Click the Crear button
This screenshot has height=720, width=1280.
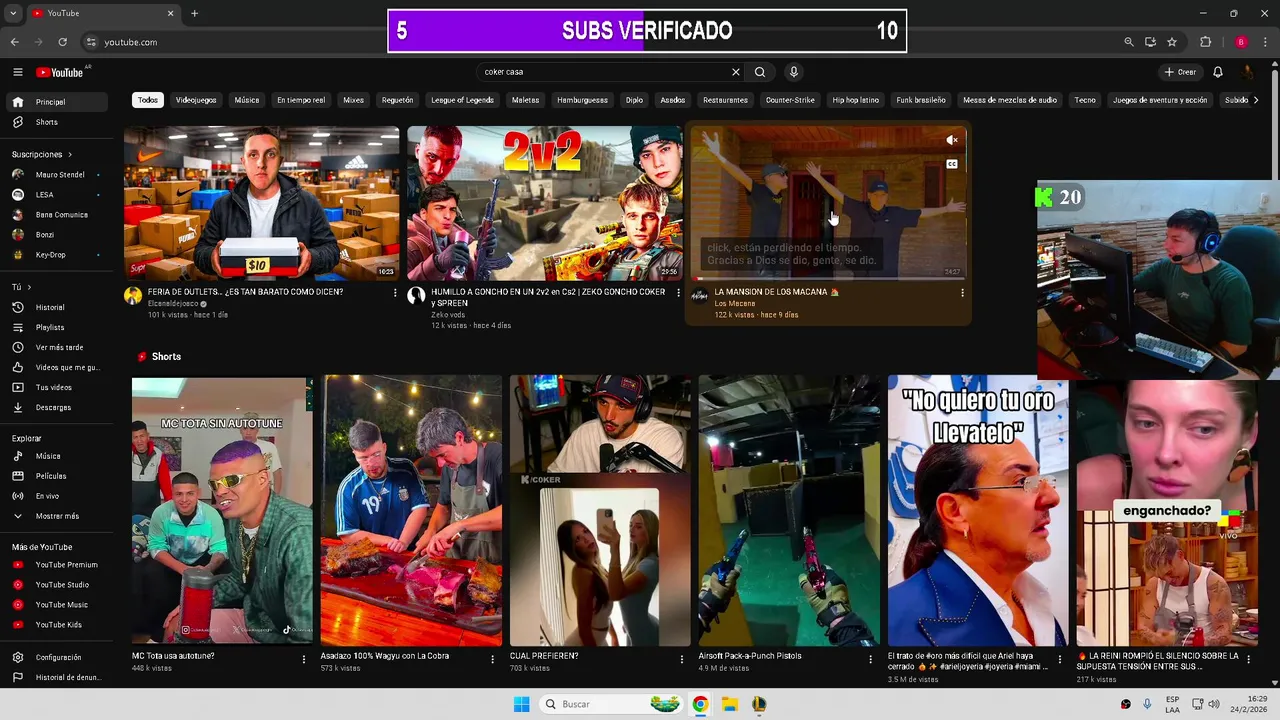coord(1180,72)
